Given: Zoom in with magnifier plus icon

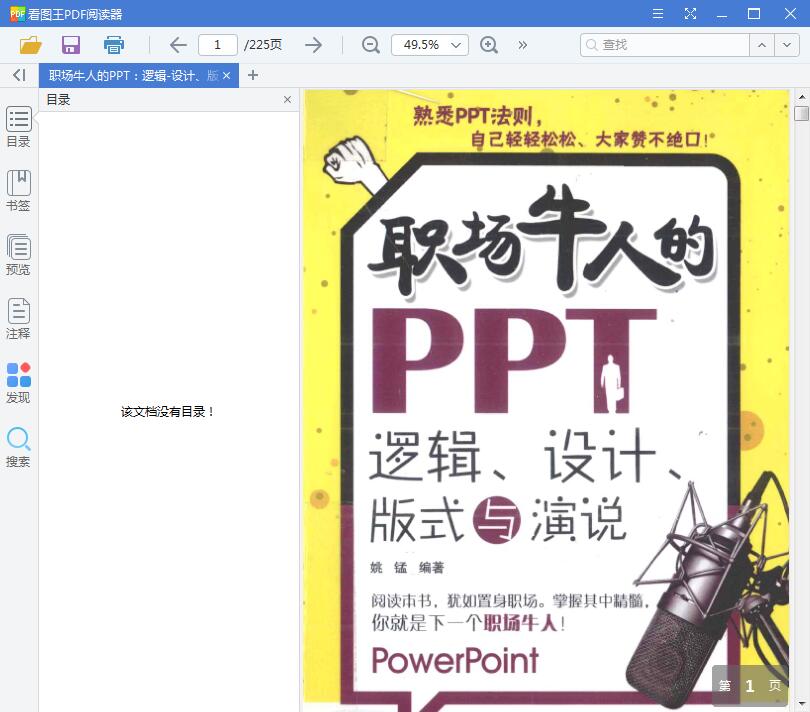Looking at the screenshot, I should pyautogui.click(x=488, y=45).
